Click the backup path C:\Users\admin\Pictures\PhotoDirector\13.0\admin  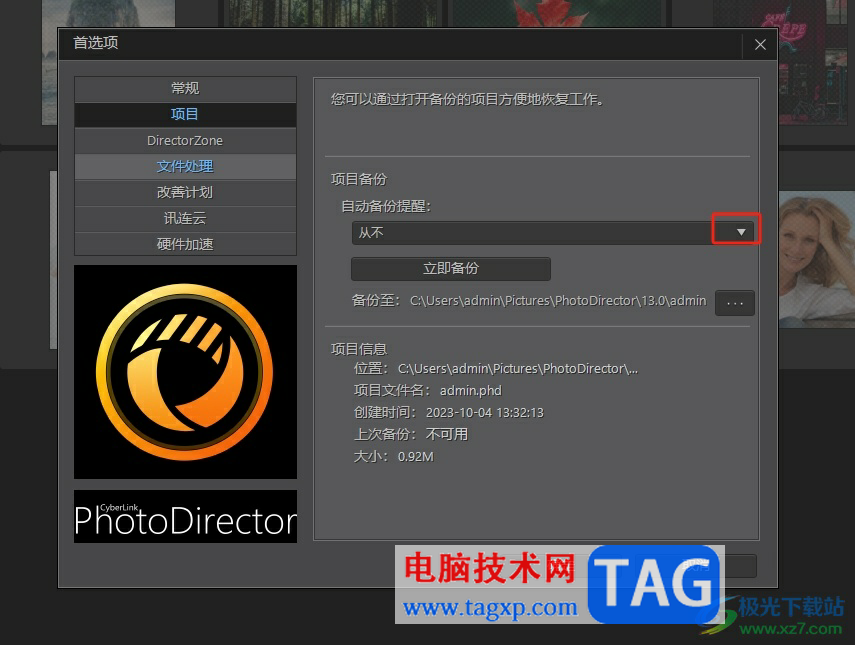[558, 301]
